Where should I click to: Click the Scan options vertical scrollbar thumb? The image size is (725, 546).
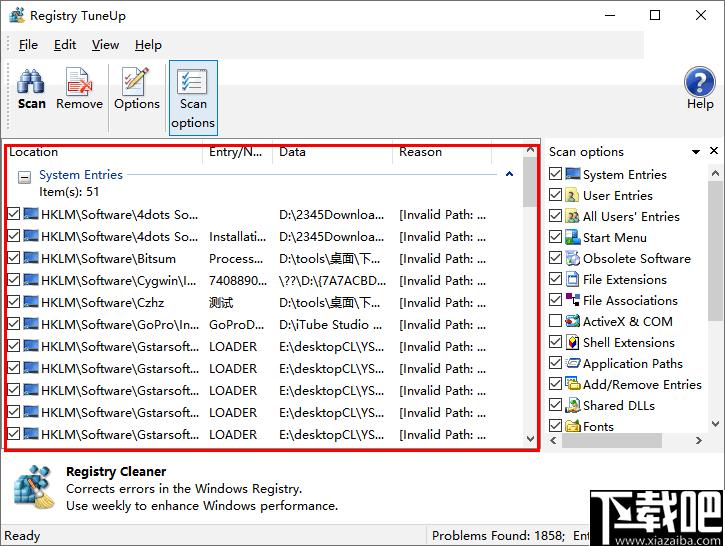coord(715,250)
